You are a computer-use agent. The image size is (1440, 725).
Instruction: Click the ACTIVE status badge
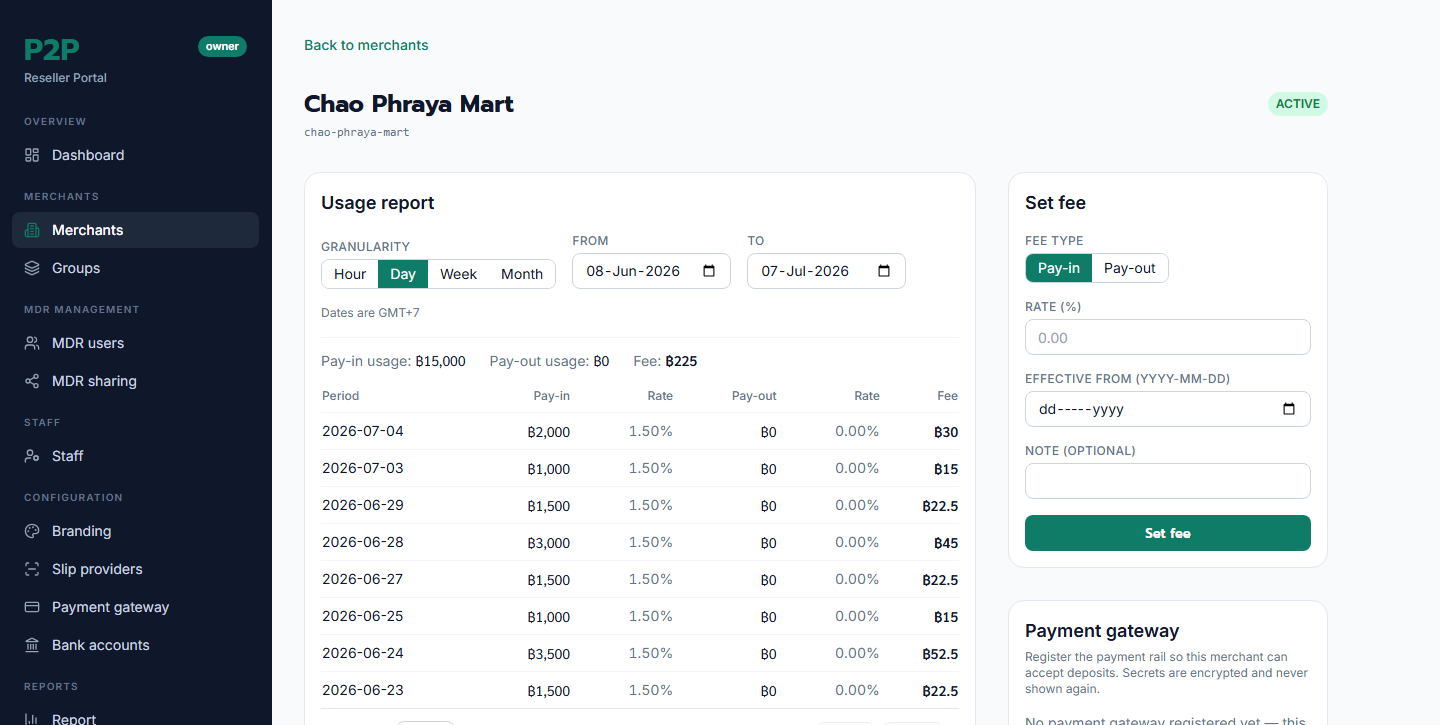click(1298, 104)
